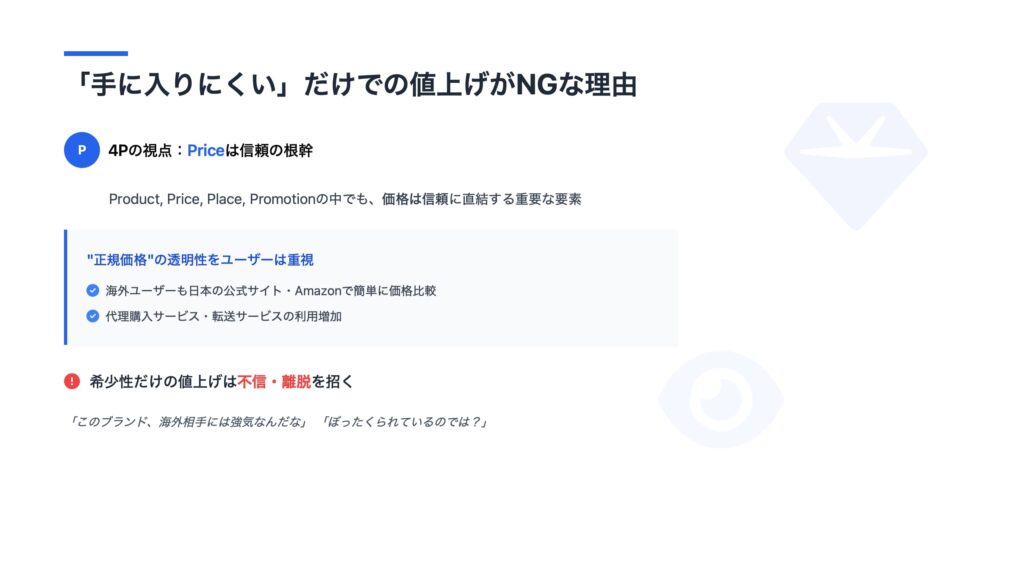Click the blue circular P icon
Screen dimensions: 1024x576
point(82,150)
